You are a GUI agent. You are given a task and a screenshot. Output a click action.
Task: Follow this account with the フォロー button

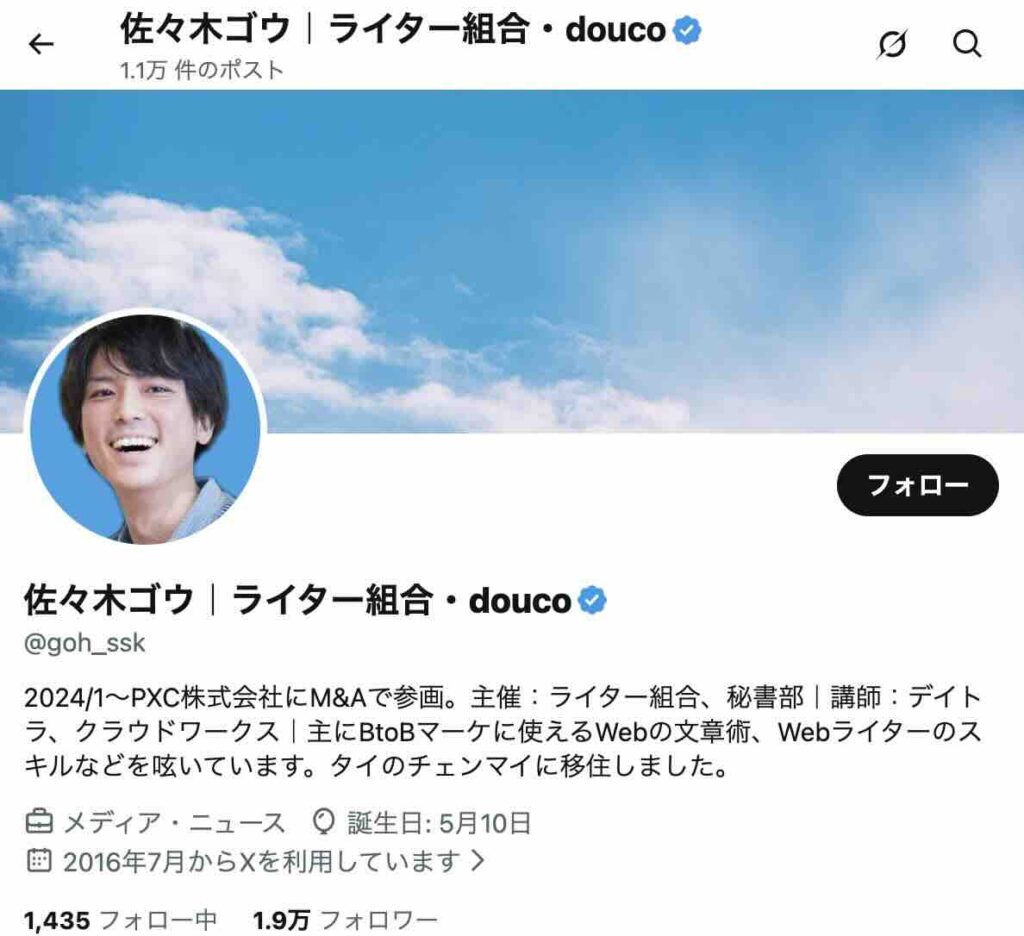pyautogui.click(x=918, y=485)
